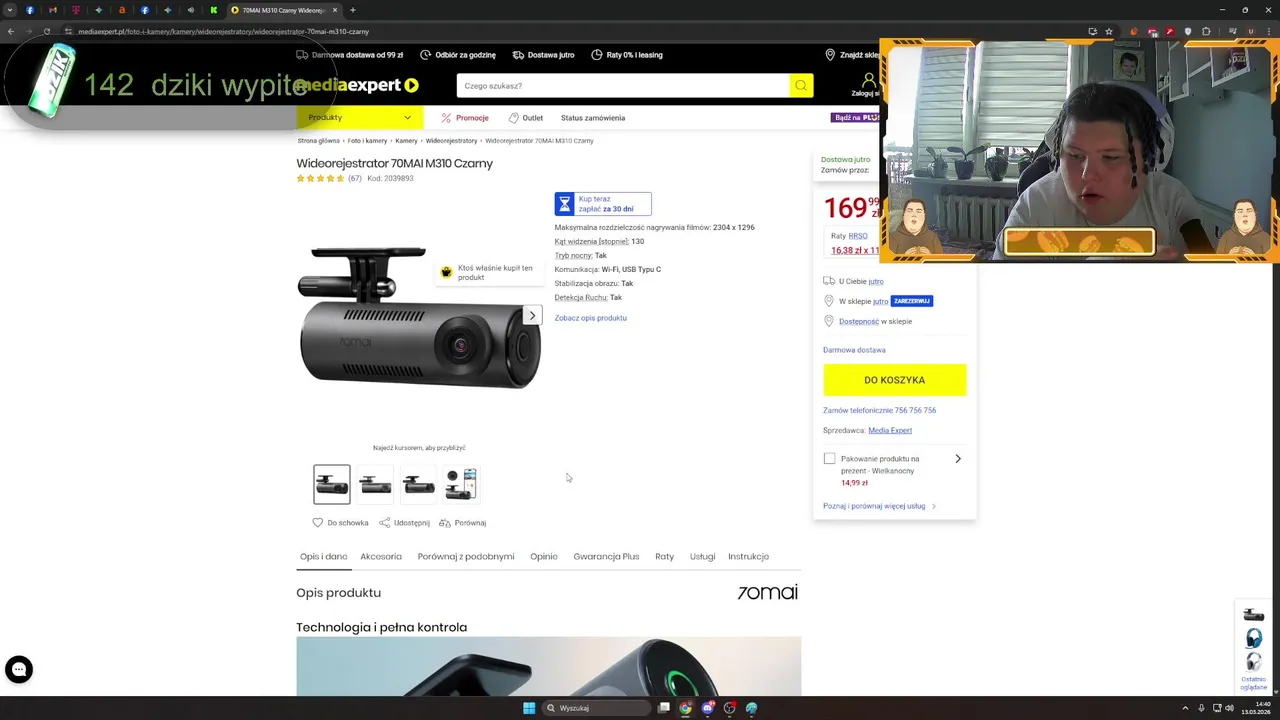Screen dimensions: 1280x720
Task: Open Outlet tag icon link
Action: click(x=513, y=118)
